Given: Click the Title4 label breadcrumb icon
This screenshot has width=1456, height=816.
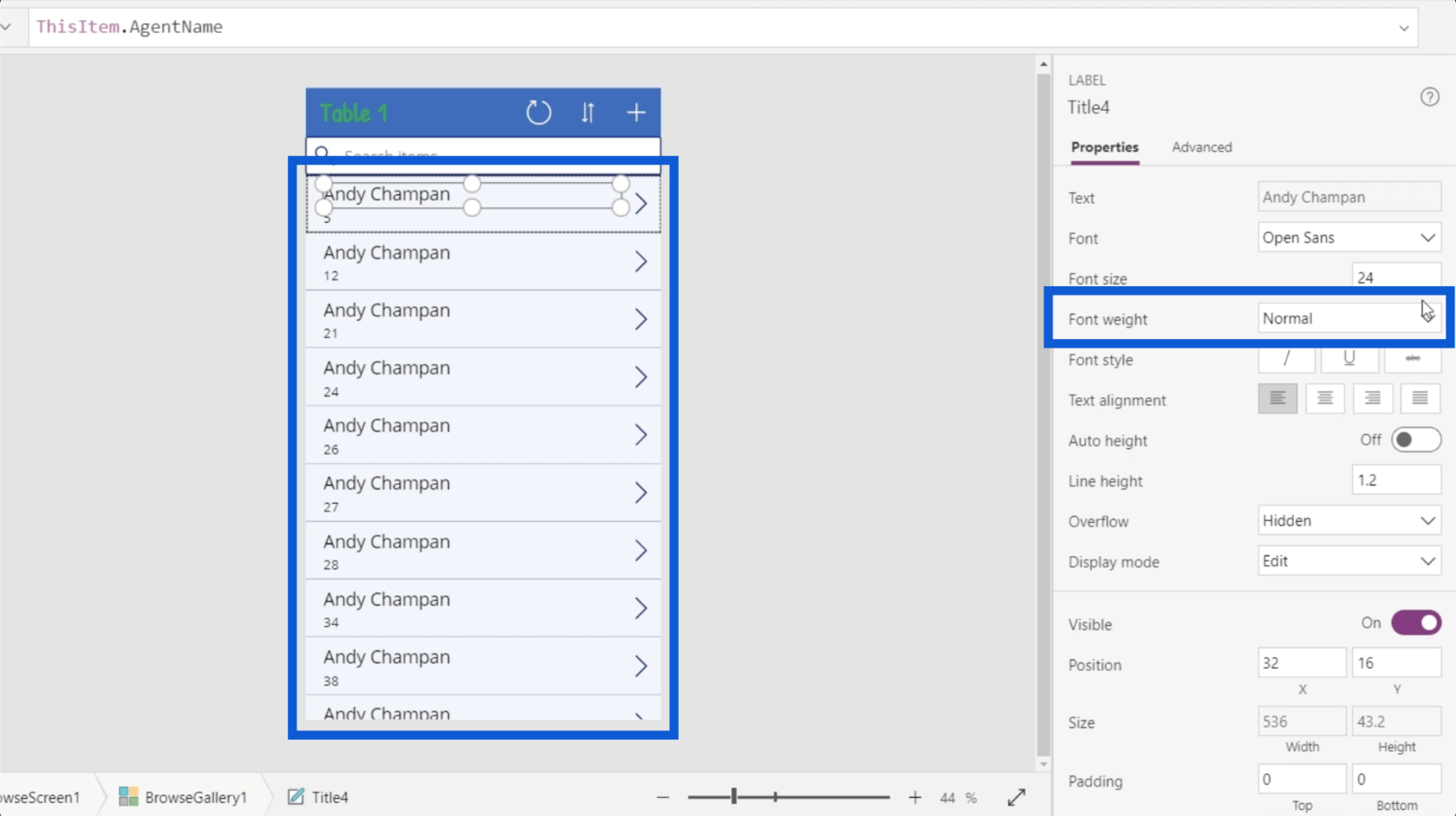Looking at the screenshot, I should (296, 796).
